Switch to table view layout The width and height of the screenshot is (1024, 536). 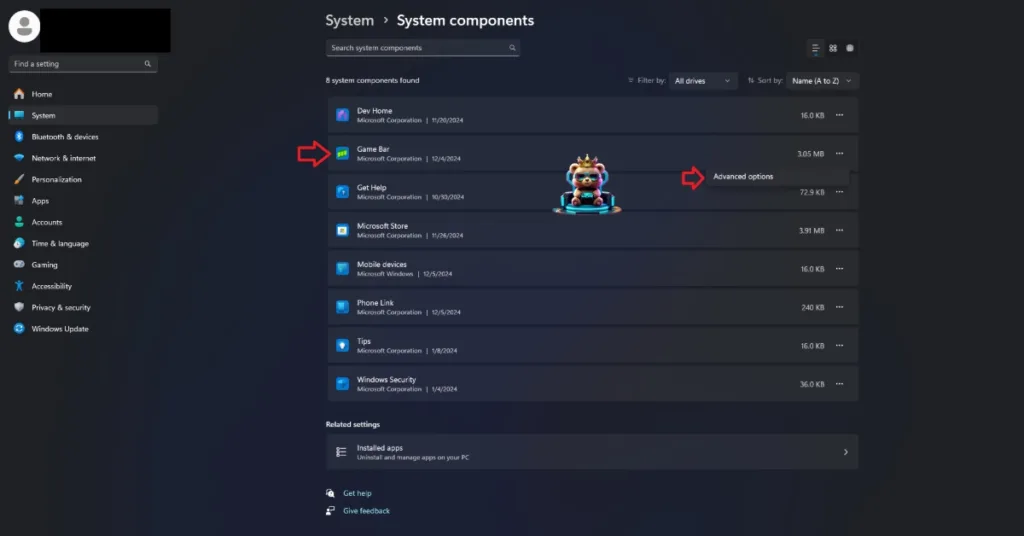pyautogui.click(x=850, y=48)
